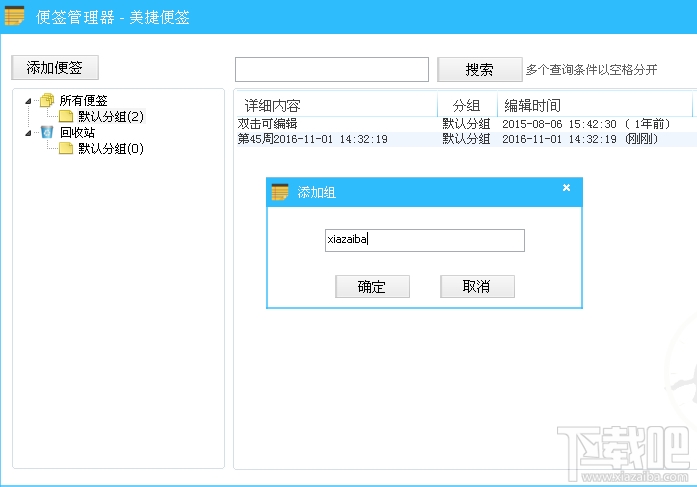Screen dimensions: 697x487
Task: Close the 添加组 dialog
Action: point(566,188)
